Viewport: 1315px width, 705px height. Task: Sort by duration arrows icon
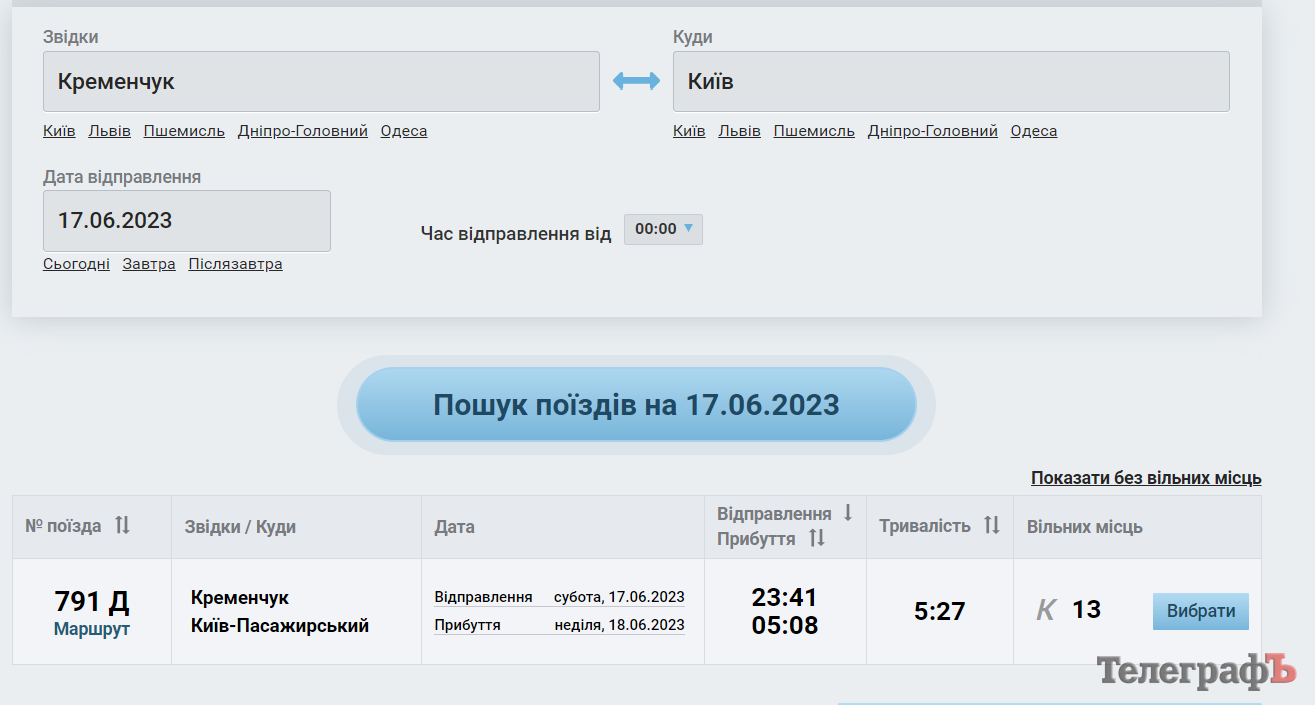pyautogui.click(x=992, y=525)
